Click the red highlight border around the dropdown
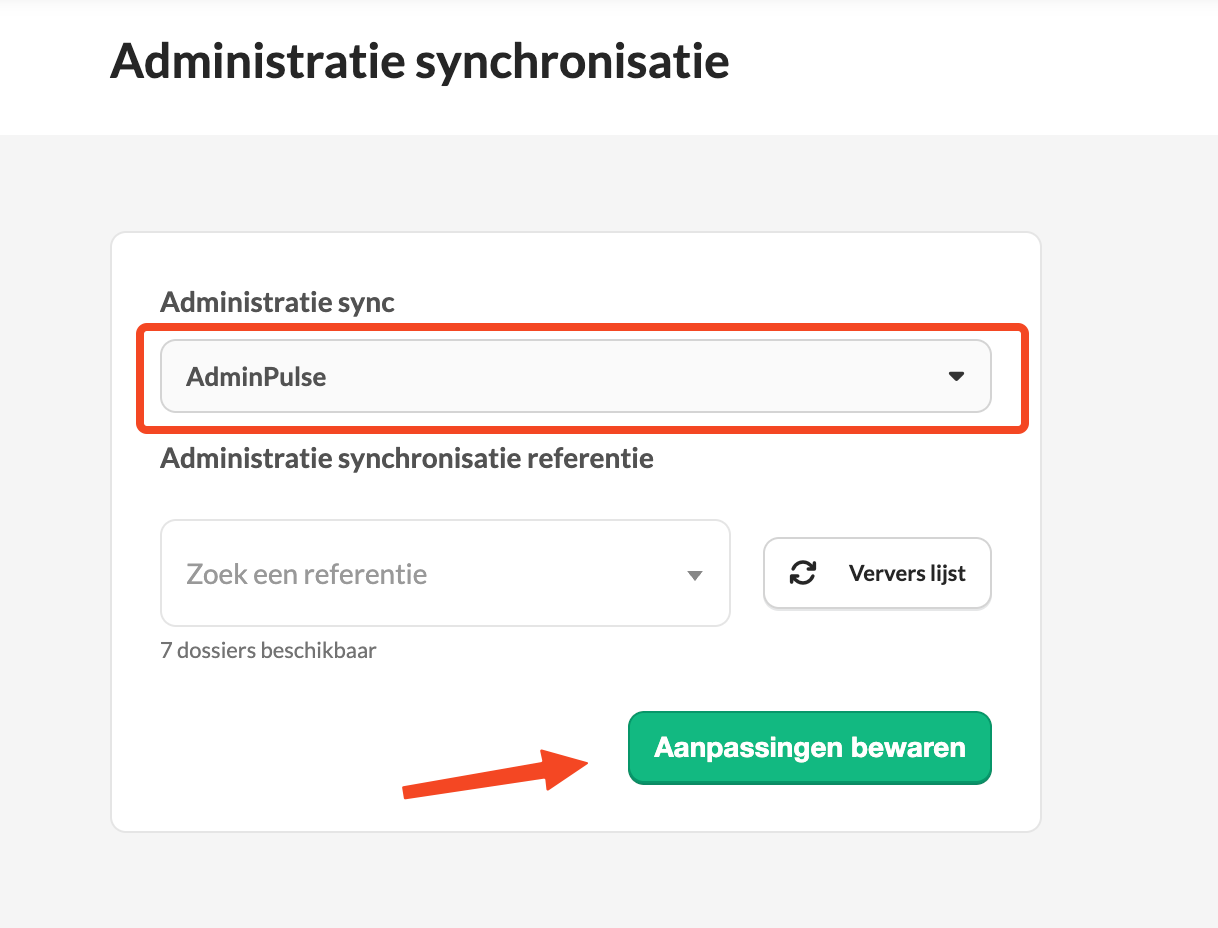Image resolution: width=1218 pixels, height=928 pixels. point(583,327)
